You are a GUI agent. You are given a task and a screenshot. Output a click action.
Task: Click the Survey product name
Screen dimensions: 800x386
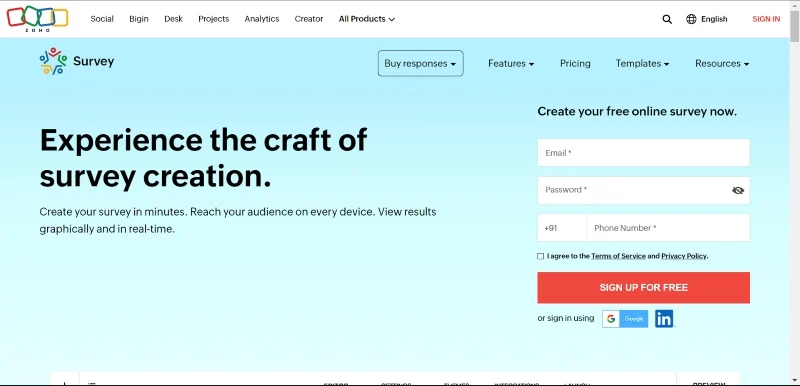93,61
